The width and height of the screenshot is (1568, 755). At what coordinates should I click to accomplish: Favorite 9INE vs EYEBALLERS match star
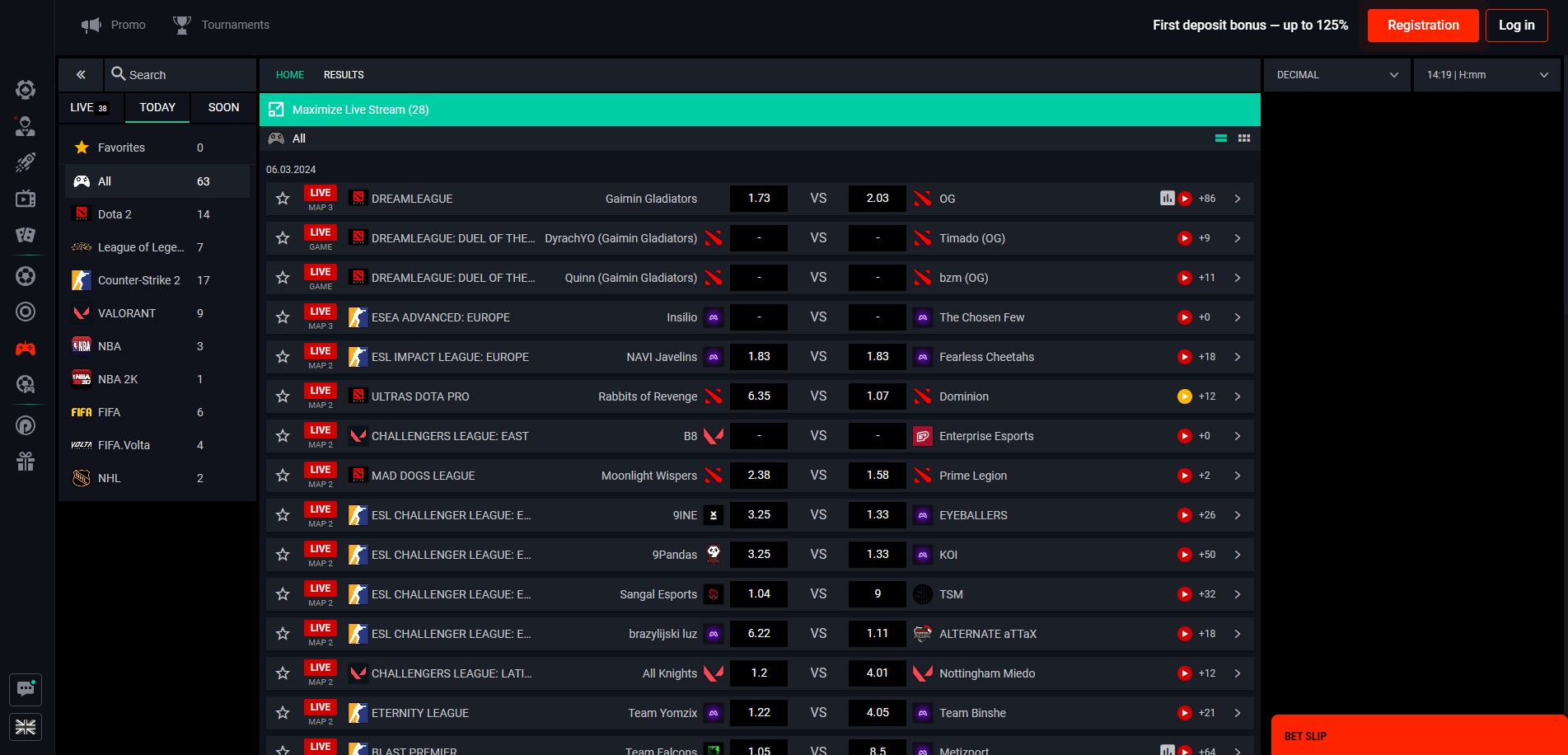(x=283, y=515)
